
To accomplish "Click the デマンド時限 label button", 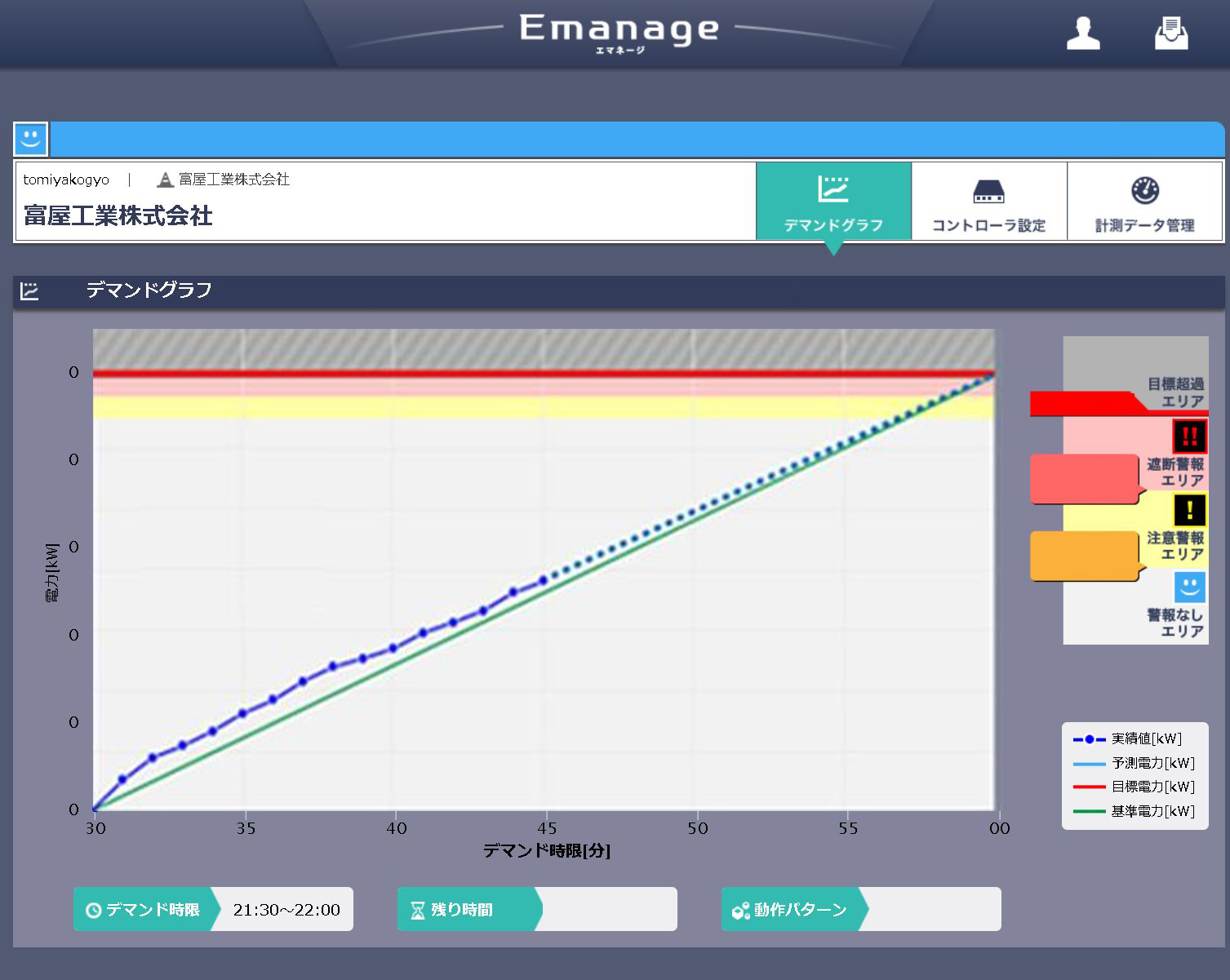I will pos(143,909).
